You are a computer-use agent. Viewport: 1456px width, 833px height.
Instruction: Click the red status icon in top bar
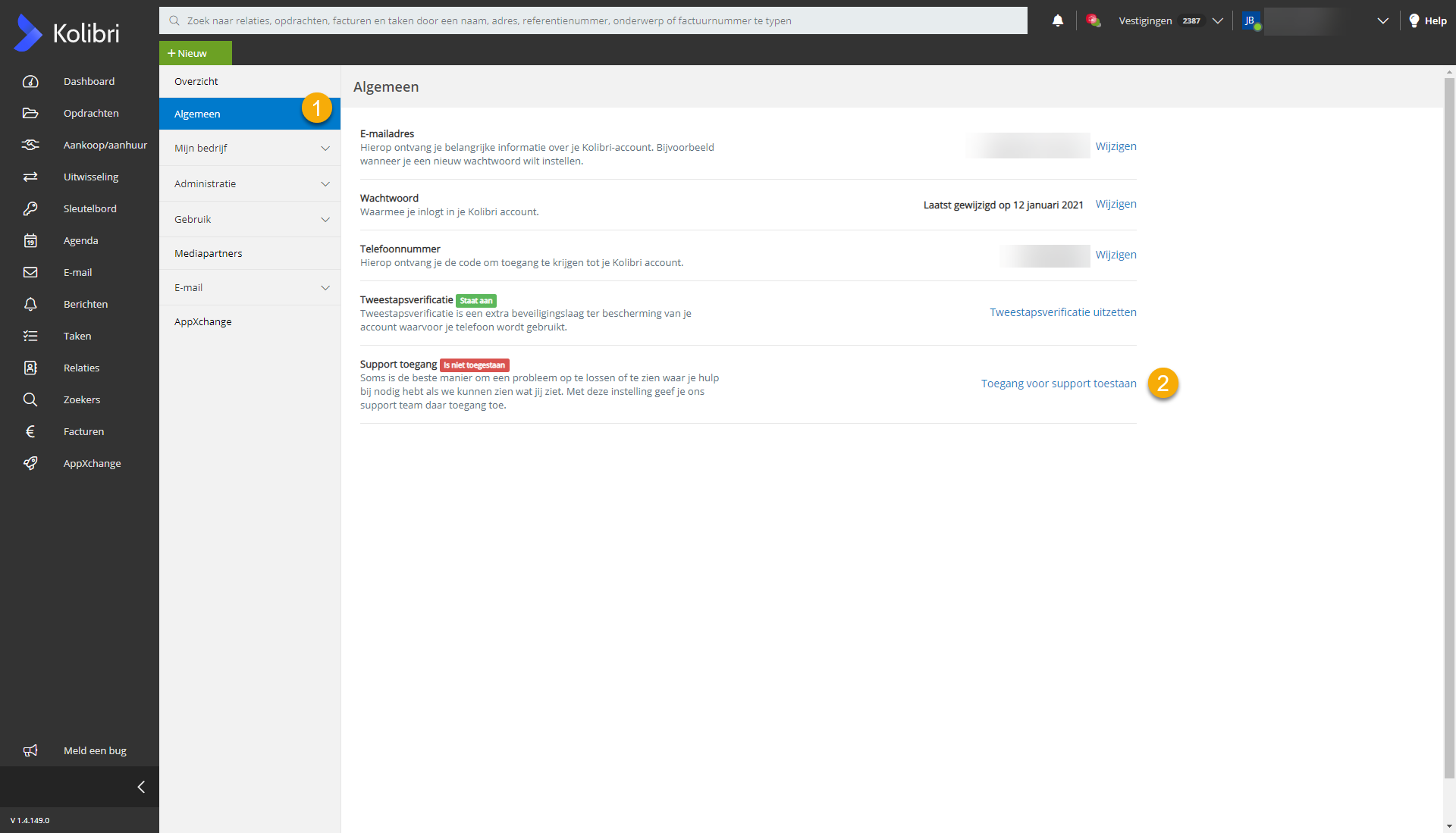click(x=1093, y=20)
